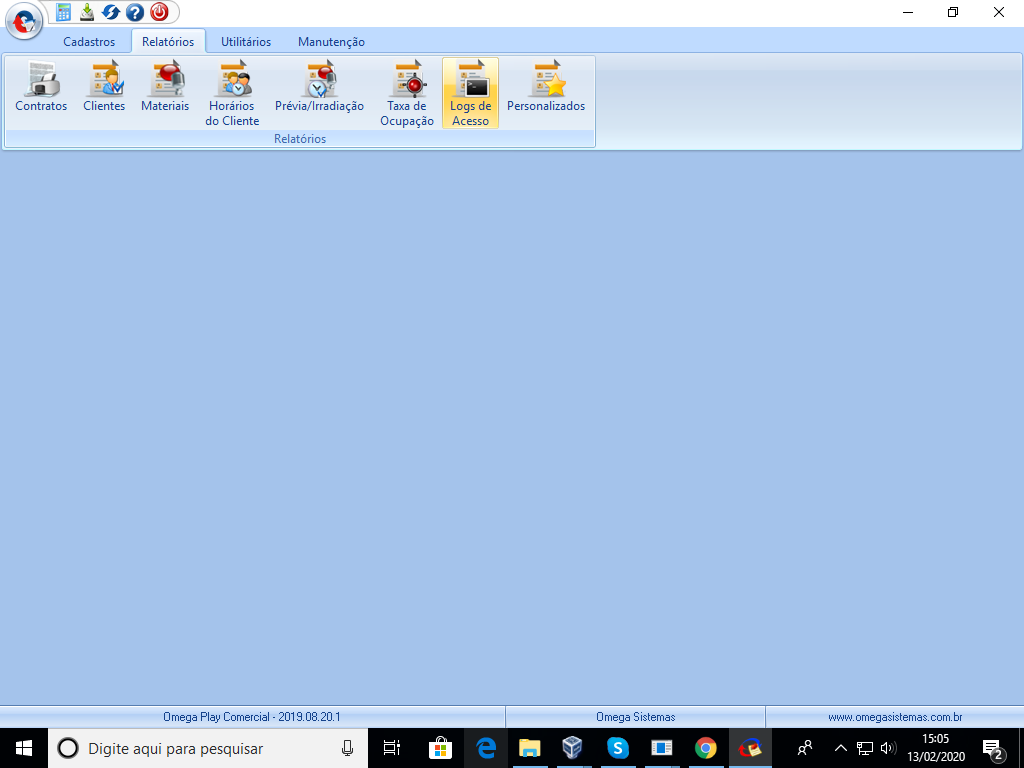The width and height of the screenshot is (1024, 768).
Task: Click the red power button icon
Action: tap(159, 12)
